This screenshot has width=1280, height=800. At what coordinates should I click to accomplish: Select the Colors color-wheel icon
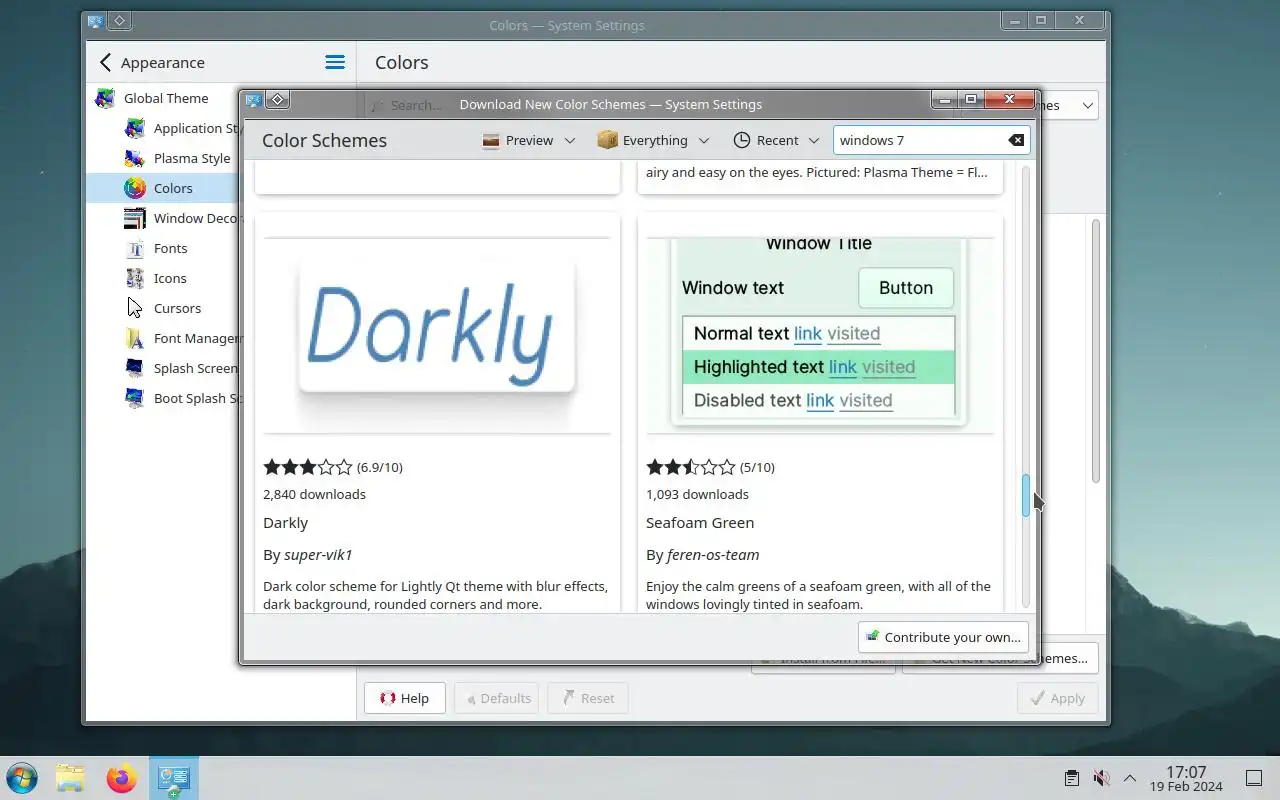coord(135,188)
